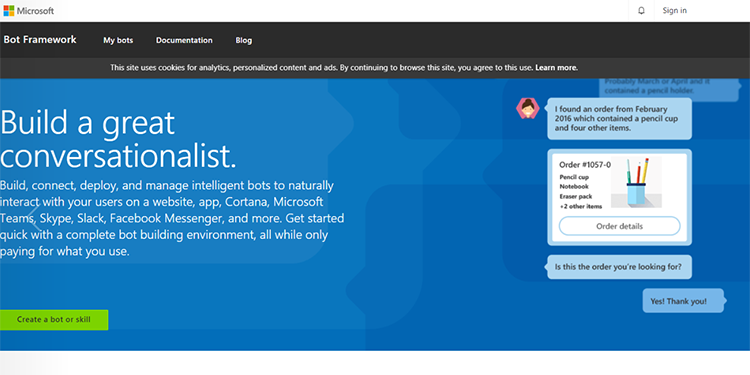Click the 'Build, connect, deploy' description paragraph

point(172,218)
